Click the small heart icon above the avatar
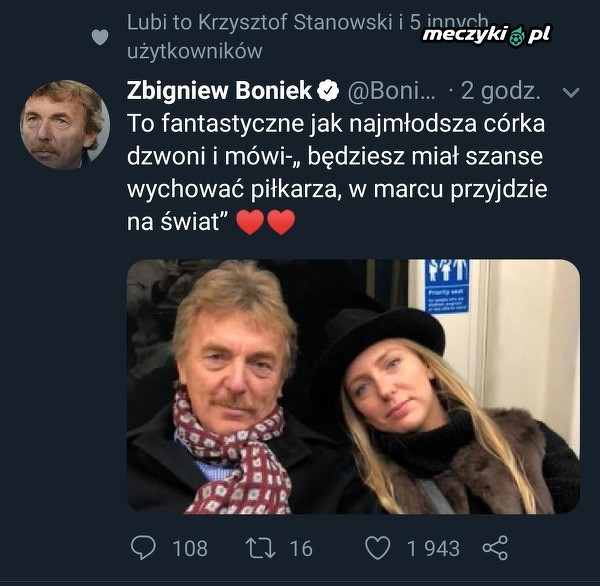 [x=99, y=37]
